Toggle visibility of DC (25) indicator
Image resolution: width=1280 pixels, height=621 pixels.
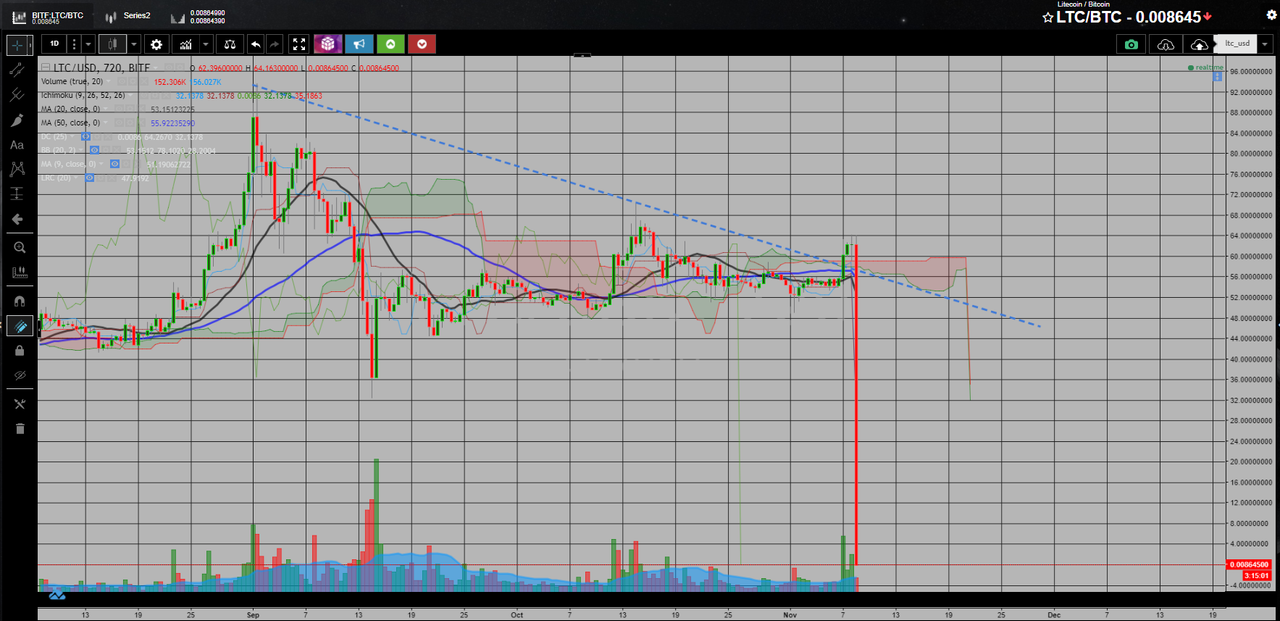[x=86, y=136]
